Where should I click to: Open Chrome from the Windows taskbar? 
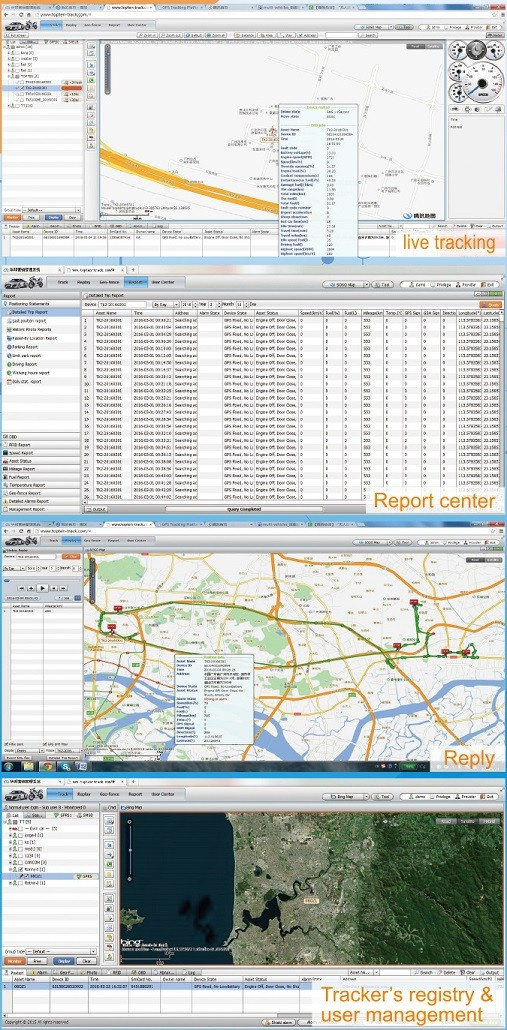[x=48, y=766]
